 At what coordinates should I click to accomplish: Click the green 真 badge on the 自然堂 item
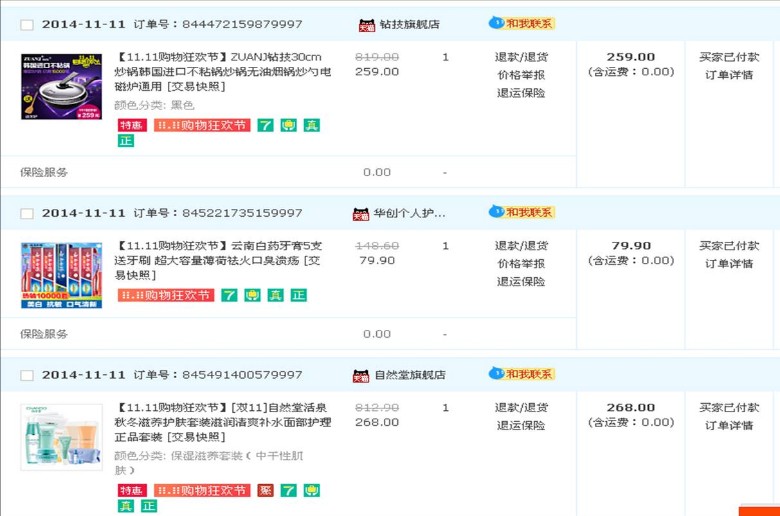click(126, 506)
